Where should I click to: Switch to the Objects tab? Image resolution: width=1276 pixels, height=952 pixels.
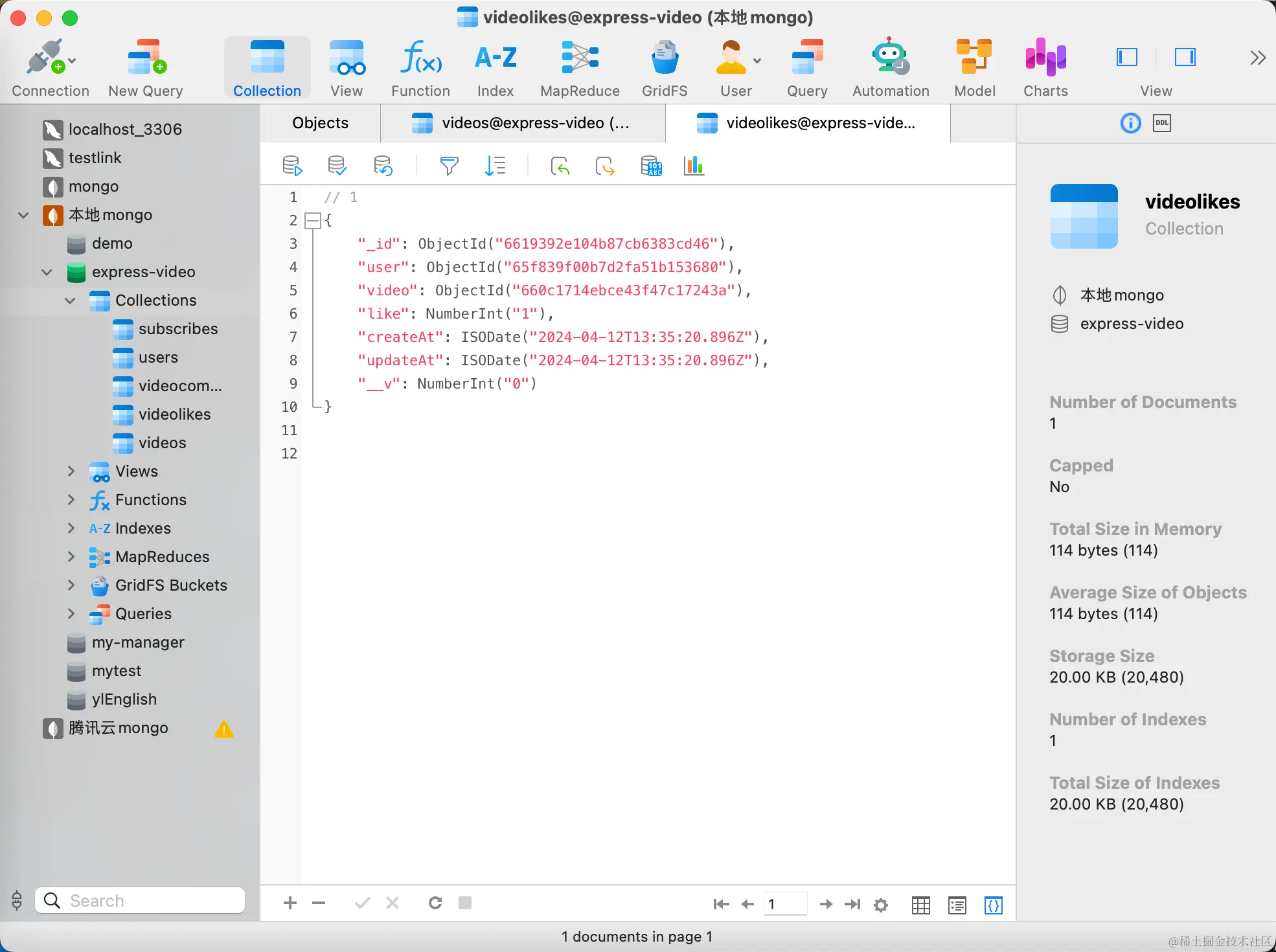[320, 123]
